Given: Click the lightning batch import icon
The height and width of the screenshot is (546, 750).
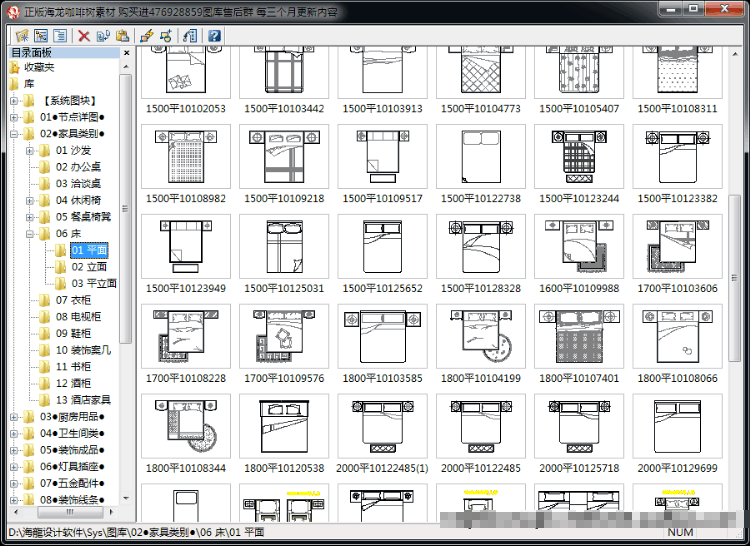Looking at the screenshot, I should 147,36.
